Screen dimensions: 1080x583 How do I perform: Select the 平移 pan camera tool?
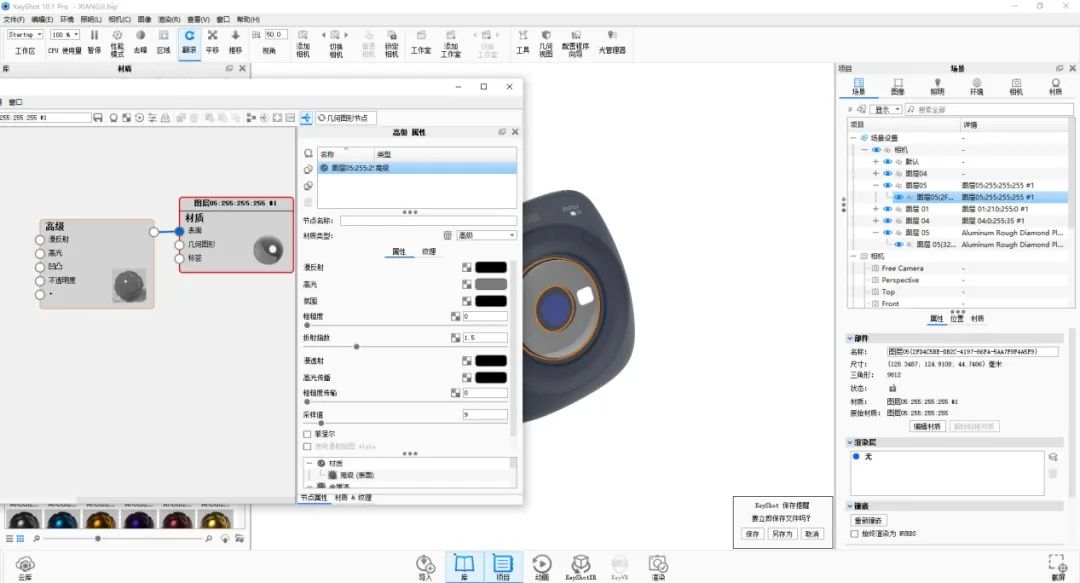(x=212, y=41)
